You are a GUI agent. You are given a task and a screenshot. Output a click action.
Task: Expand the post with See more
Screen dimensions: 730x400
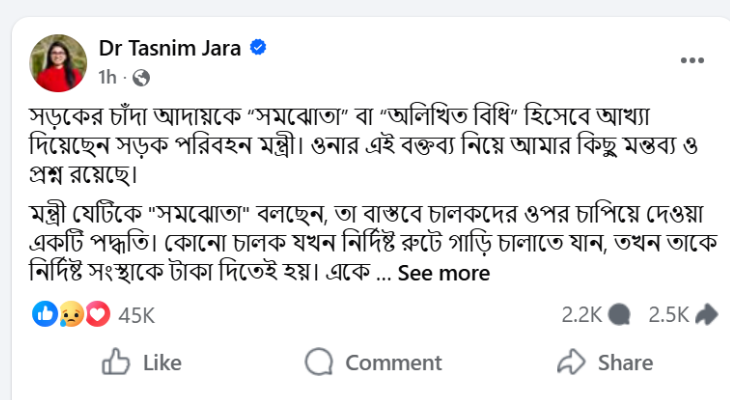coord(443,273)
